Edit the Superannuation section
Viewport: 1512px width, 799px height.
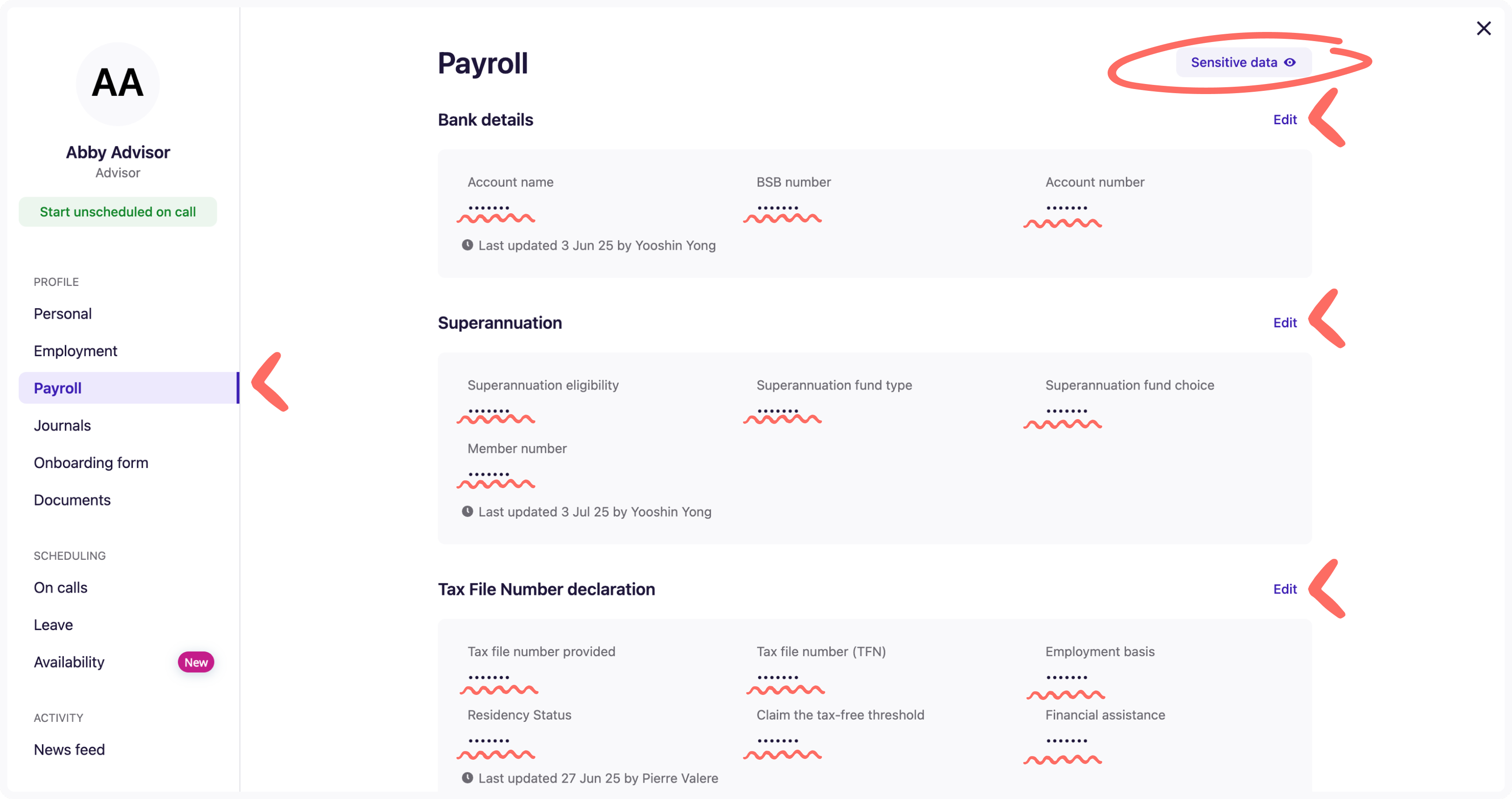click(x=1284, y=323)
